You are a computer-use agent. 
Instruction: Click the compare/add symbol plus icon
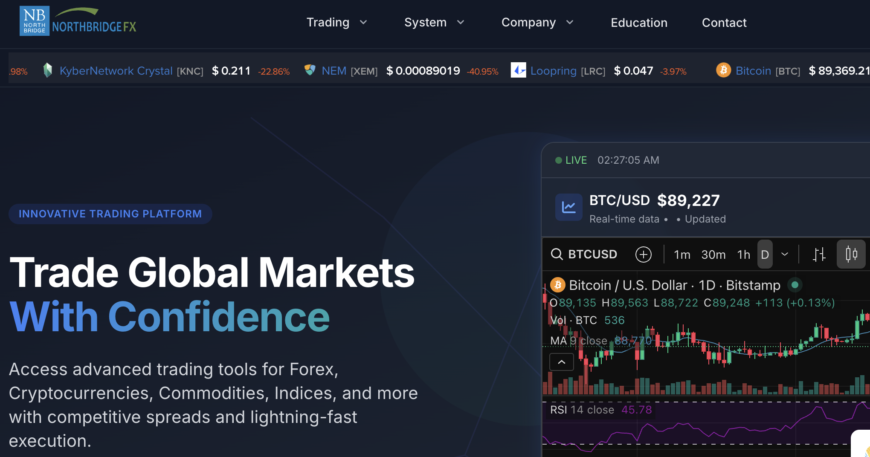643,254
